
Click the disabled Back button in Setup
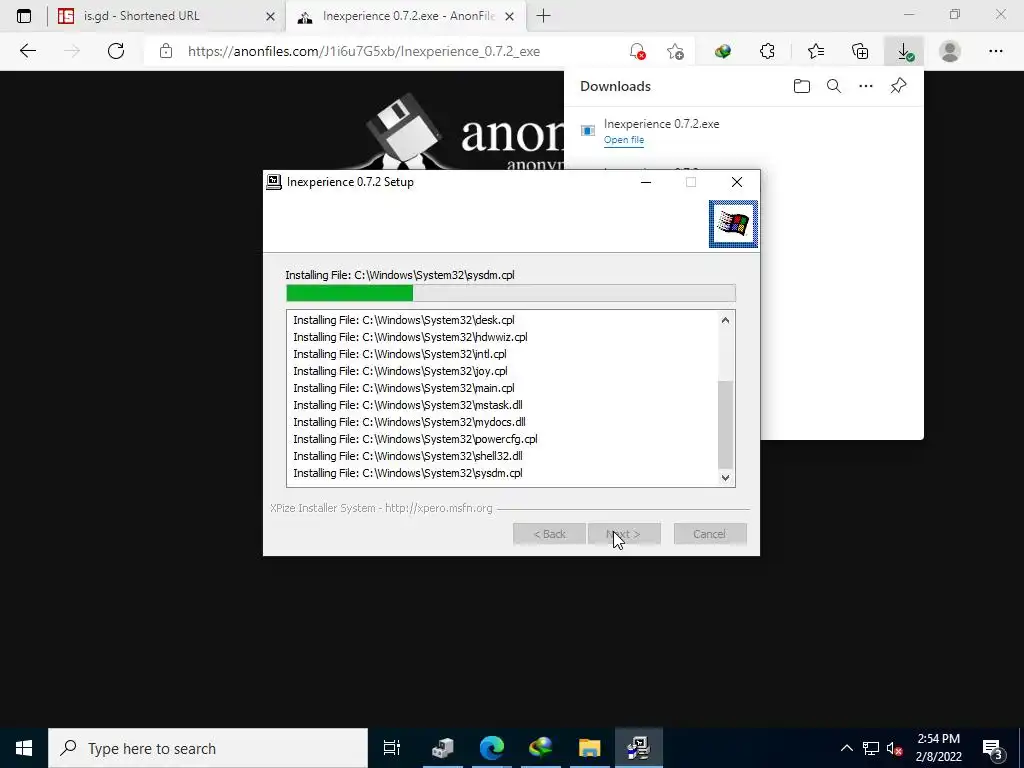(549, 534)
